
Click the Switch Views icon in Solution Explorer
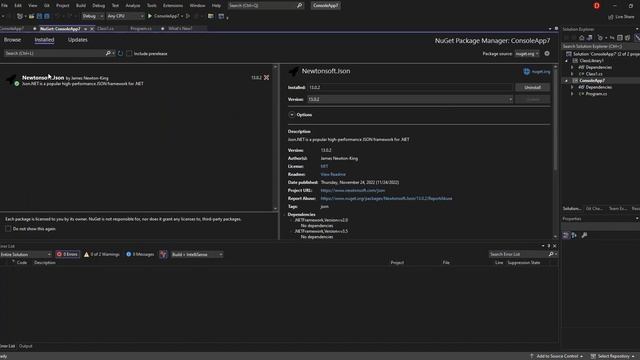click(589, 38)
